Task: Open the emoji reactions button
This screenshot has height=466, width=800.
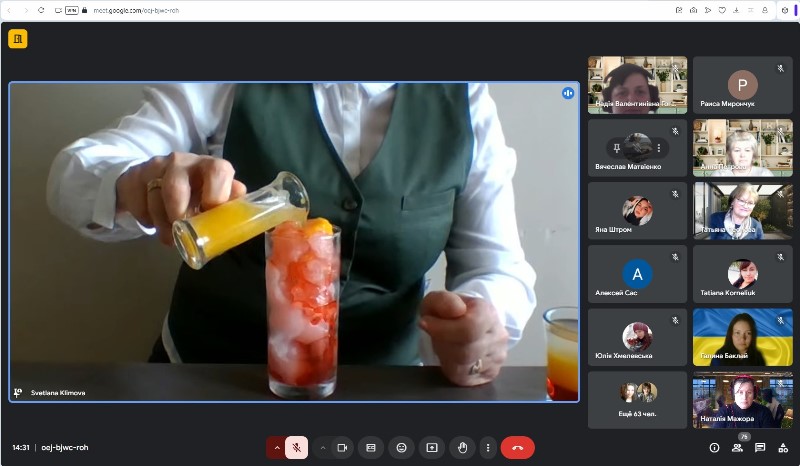Action: point(402,448)
